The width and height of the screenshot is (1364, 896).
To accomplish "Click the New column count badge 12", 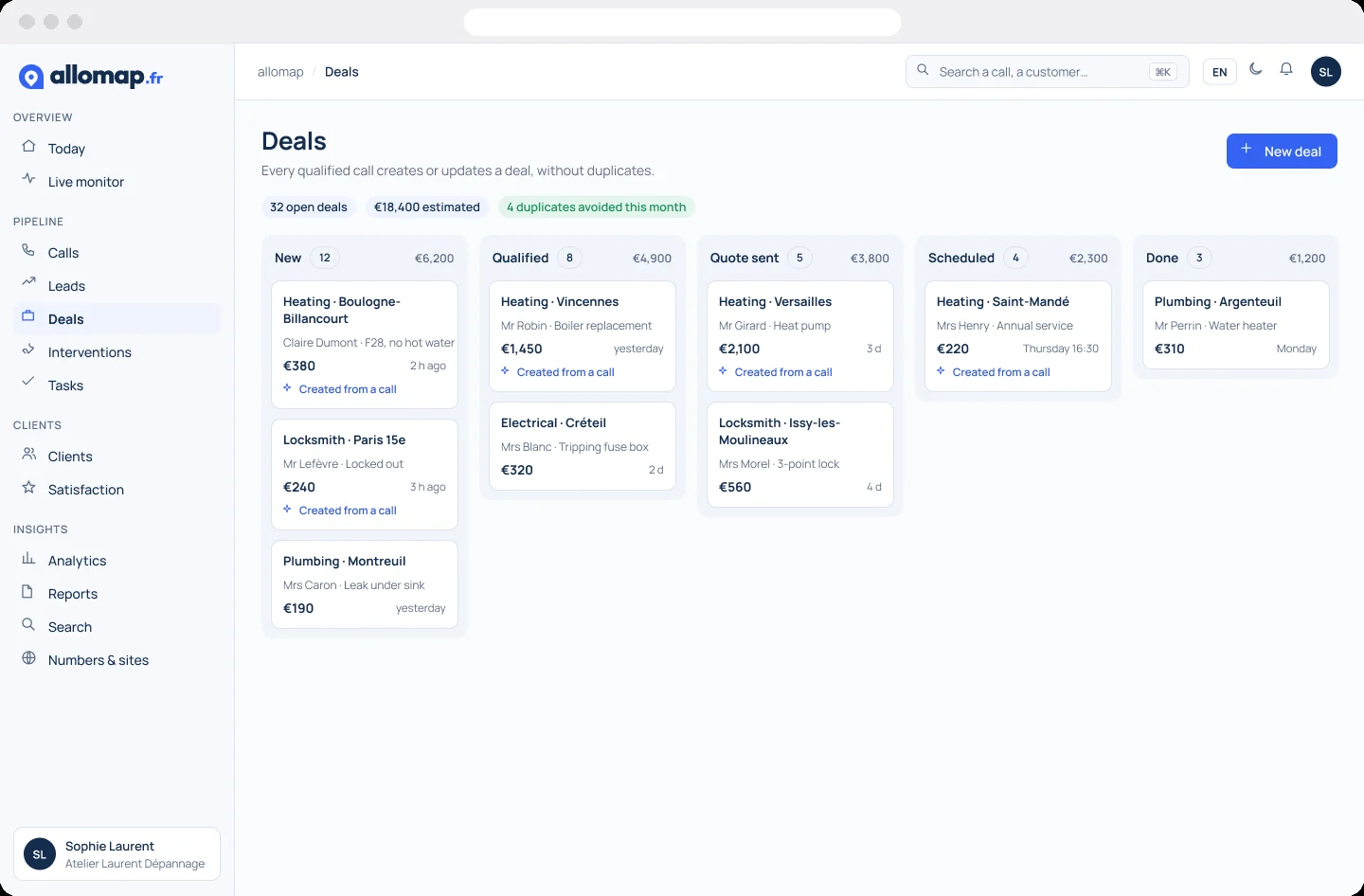I will tap(325, 258).
